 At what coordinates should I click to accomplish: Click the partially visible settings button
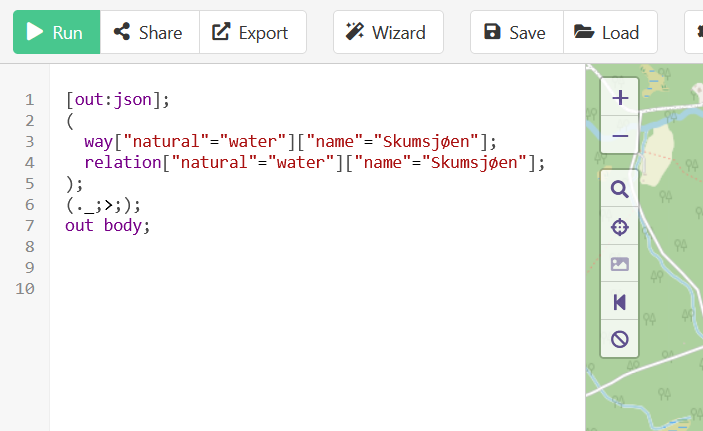[x=694, y=32]
